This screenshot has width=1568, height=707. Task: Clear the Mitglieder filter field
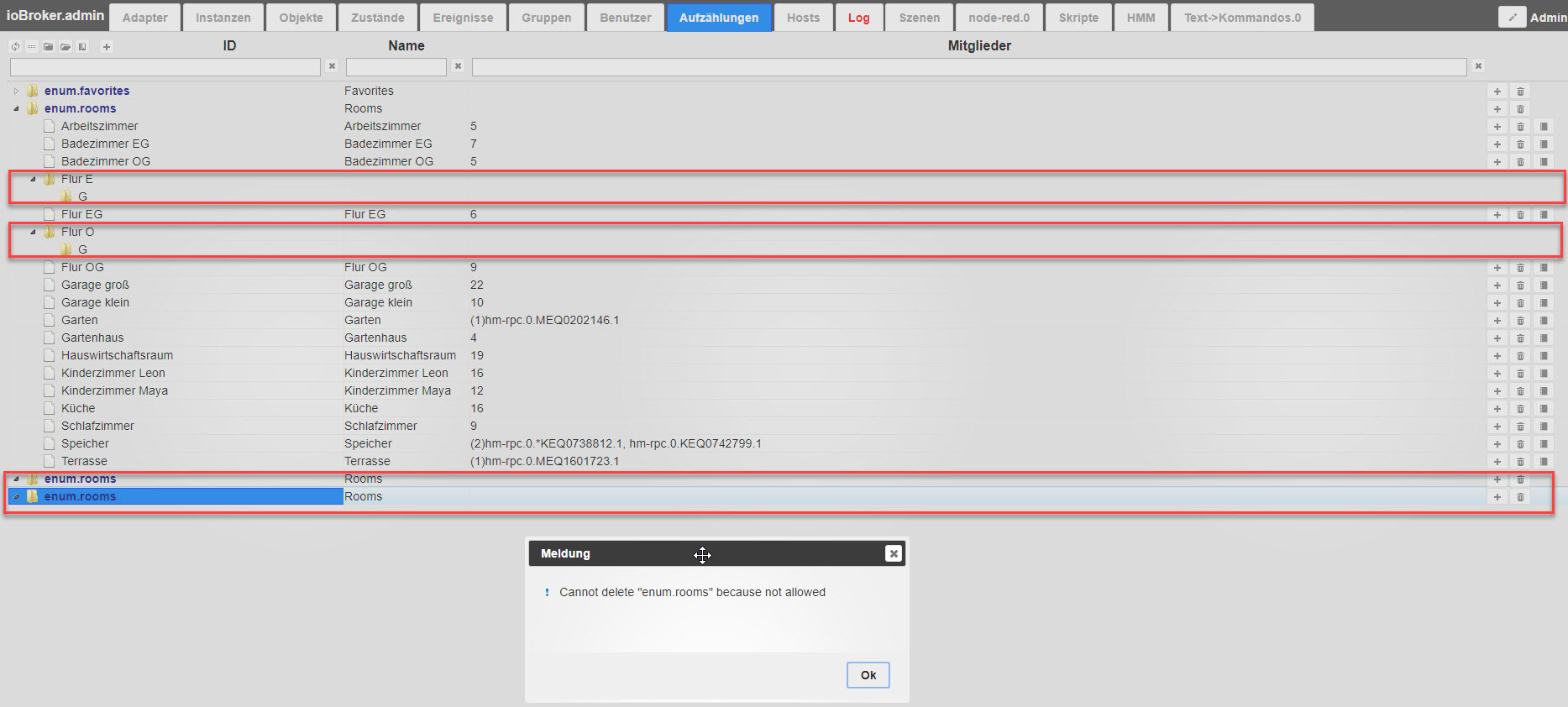[1478, 66]
